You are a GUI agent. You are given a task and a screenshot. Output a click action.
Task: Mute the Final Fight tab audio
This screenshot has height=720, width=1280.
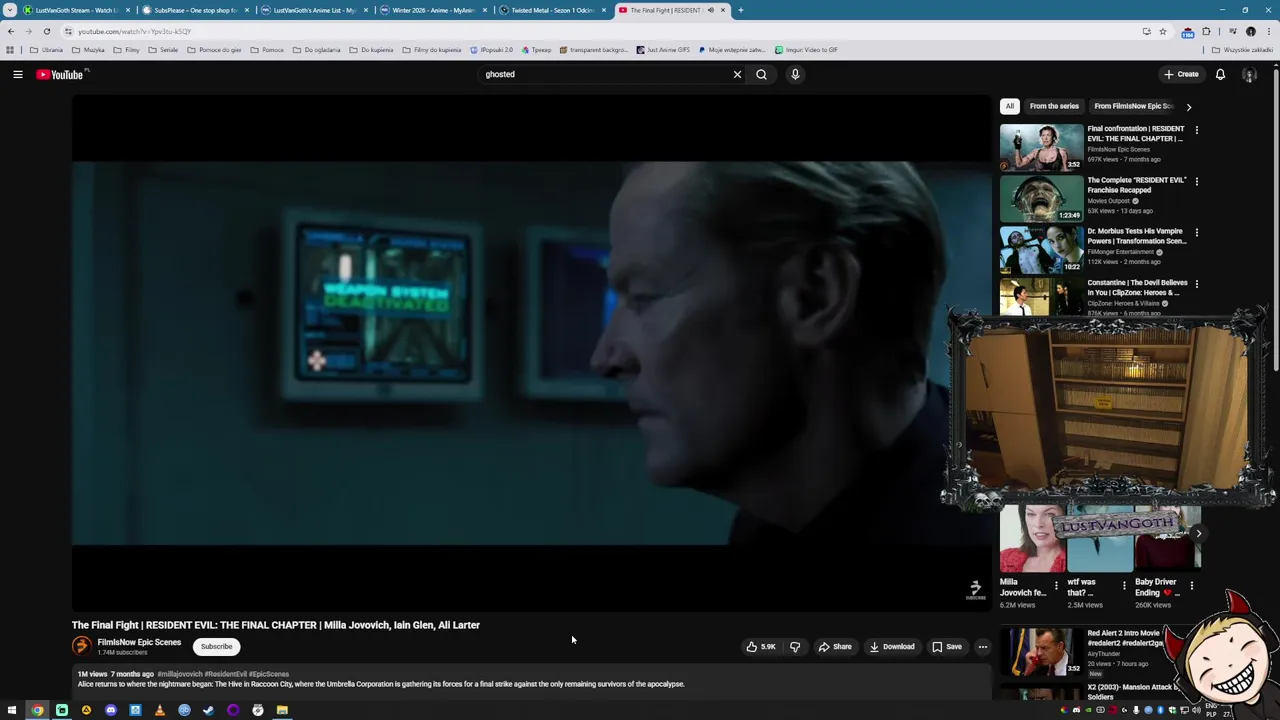click(x=710, y=10)
